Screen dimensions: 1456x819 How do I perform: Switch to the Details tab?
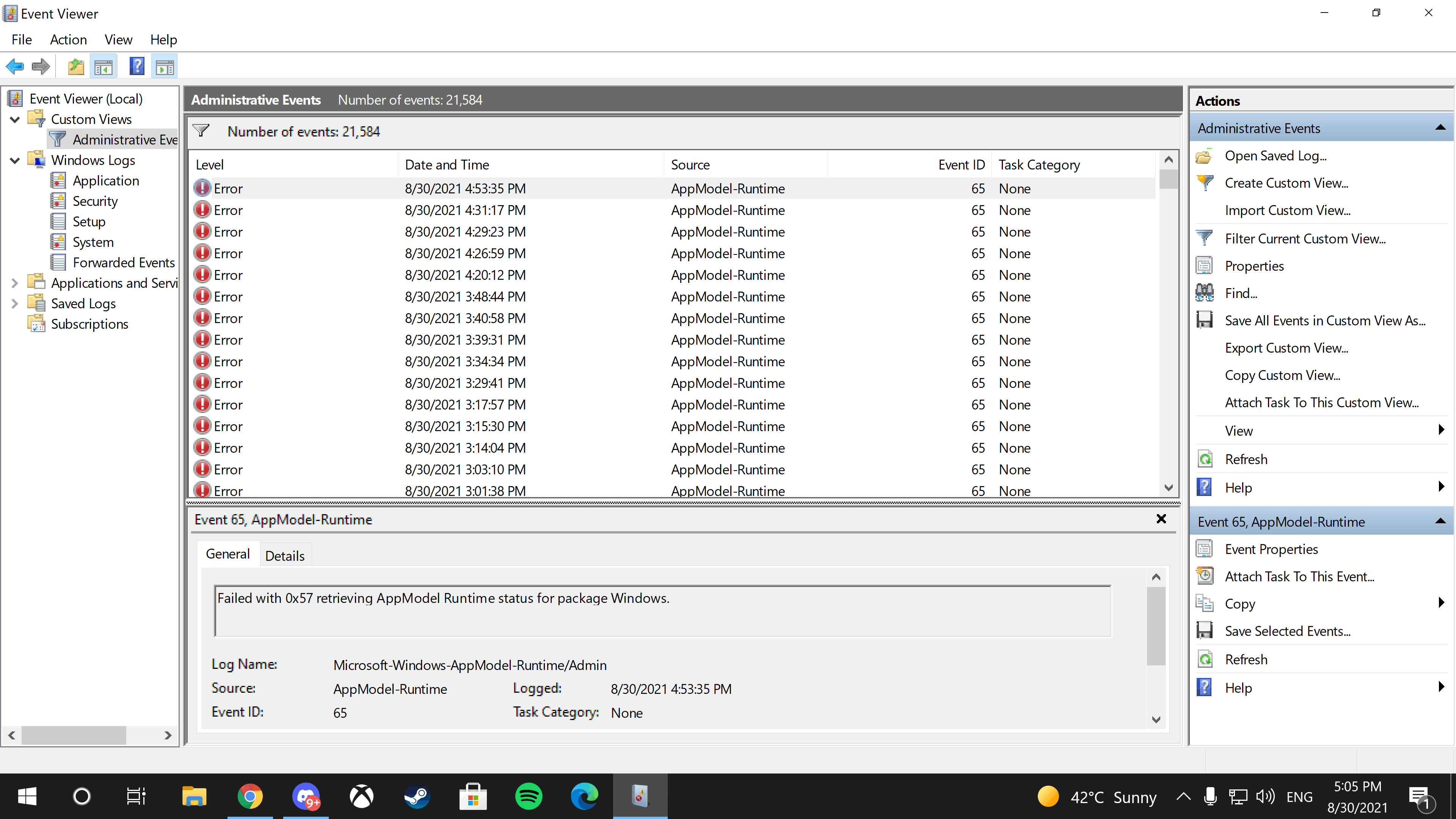(284, 555)
